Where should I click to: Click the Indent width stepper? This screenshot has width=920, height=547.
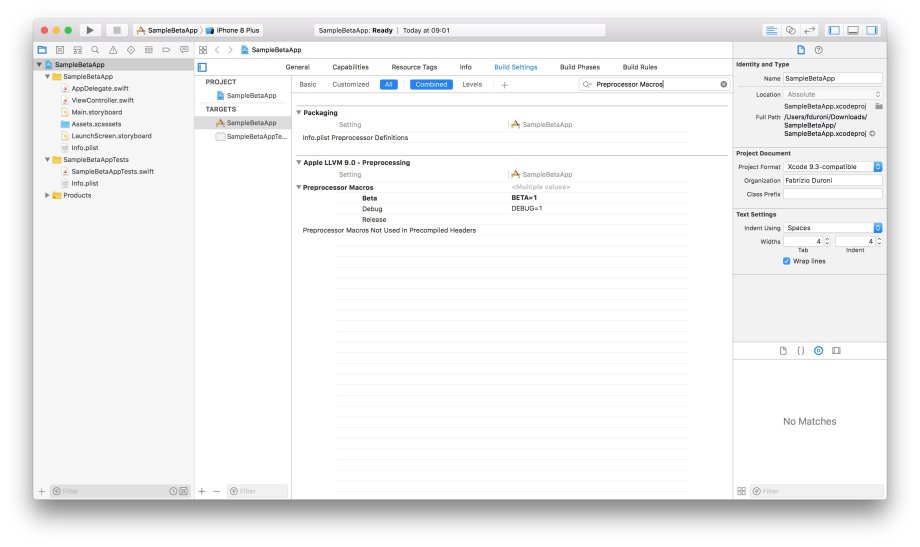[879, 241]
